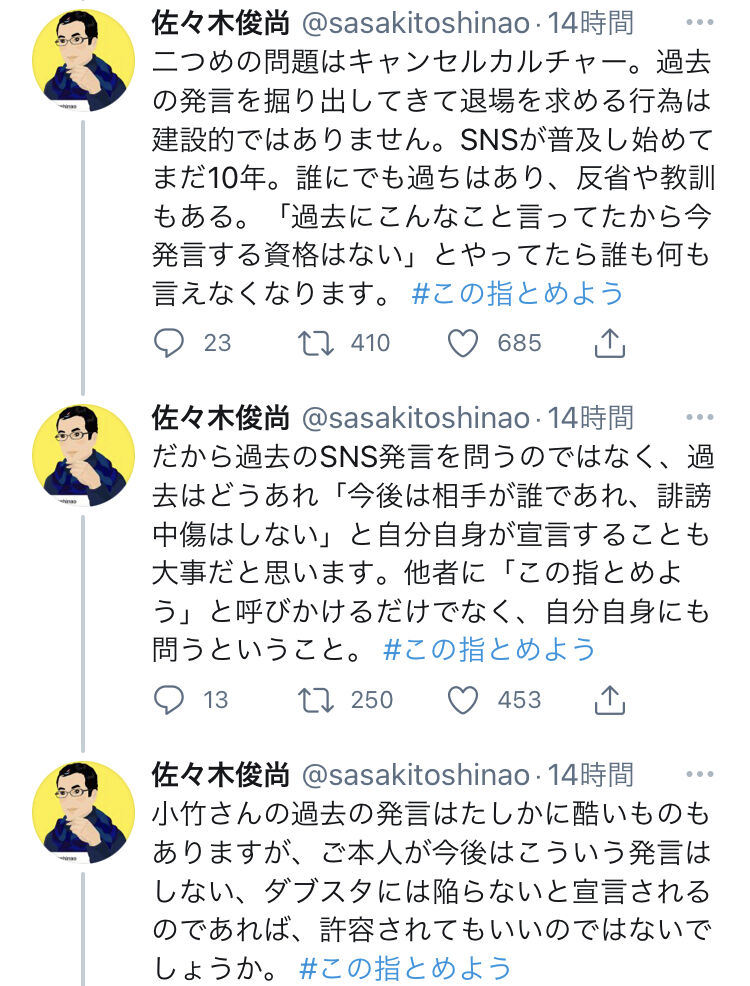
Task: Open the more options menu on first tweet
Action: pos(700,23)
